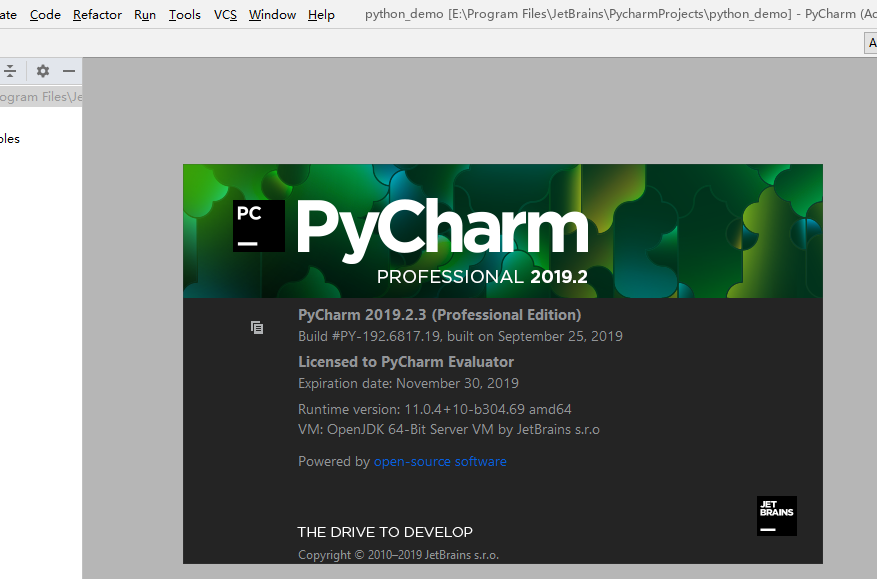Click the JetBrains logo in about dialog
Viewport: 877px width, 579px height.
(776, 516)
